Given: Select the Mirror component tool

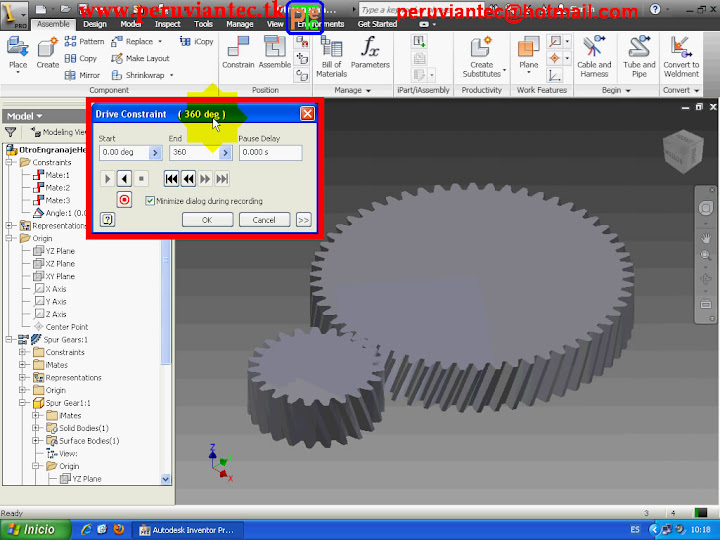Looking at the screenshot, I should 82,75.
